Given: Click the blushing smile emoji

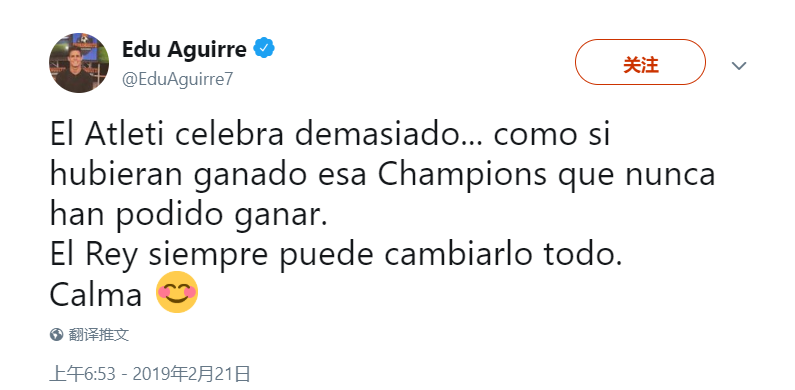Looking at the screenshot, I should (x=176, y=292).
